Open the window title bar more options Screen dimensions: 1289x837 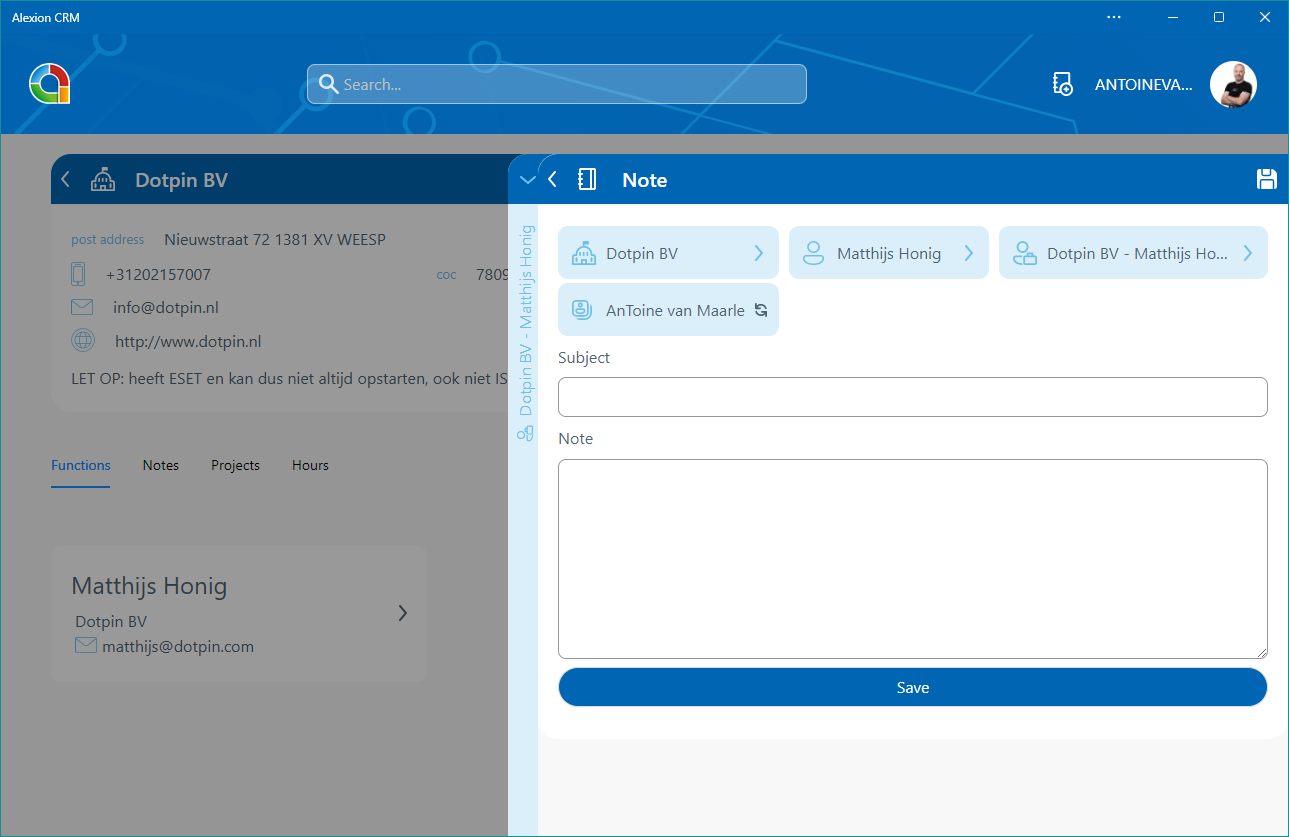1115,17
